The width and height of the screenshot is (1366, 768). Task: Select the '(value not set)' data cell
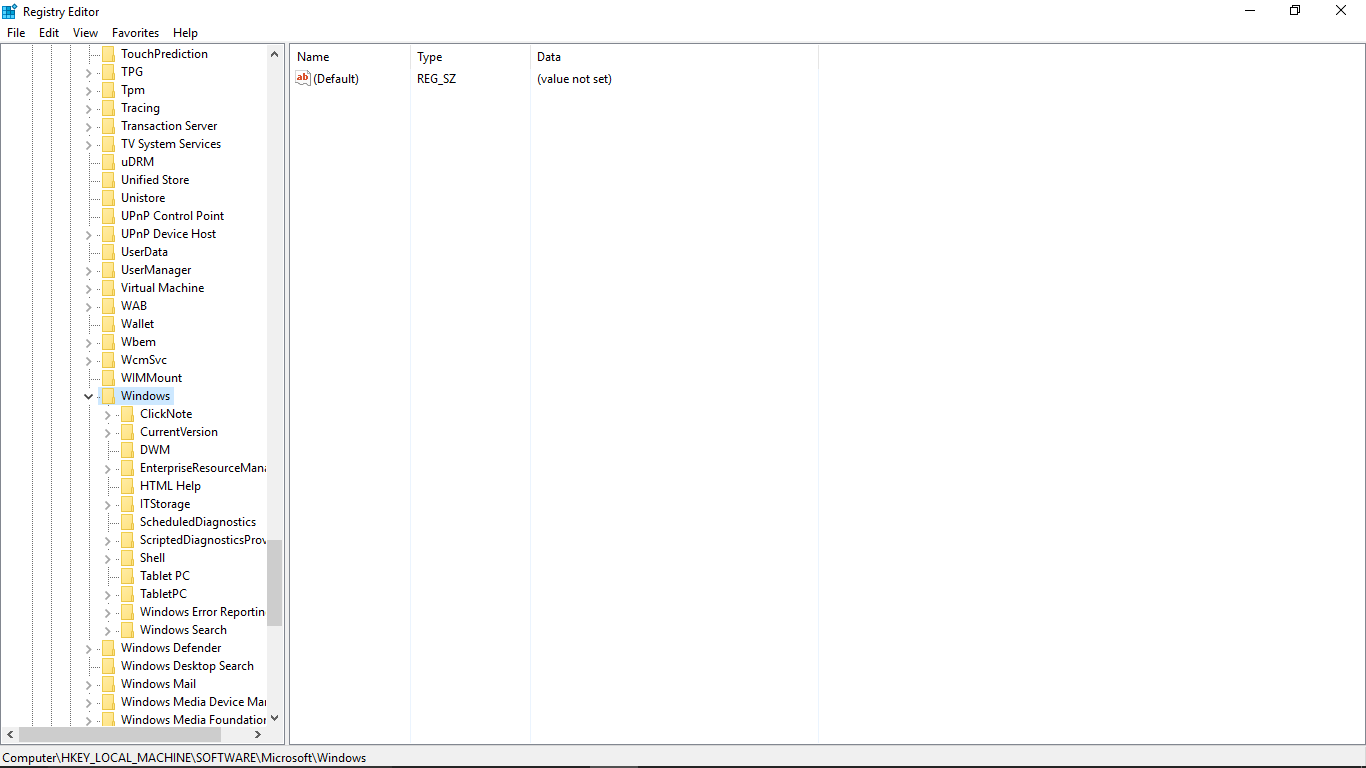574,79
